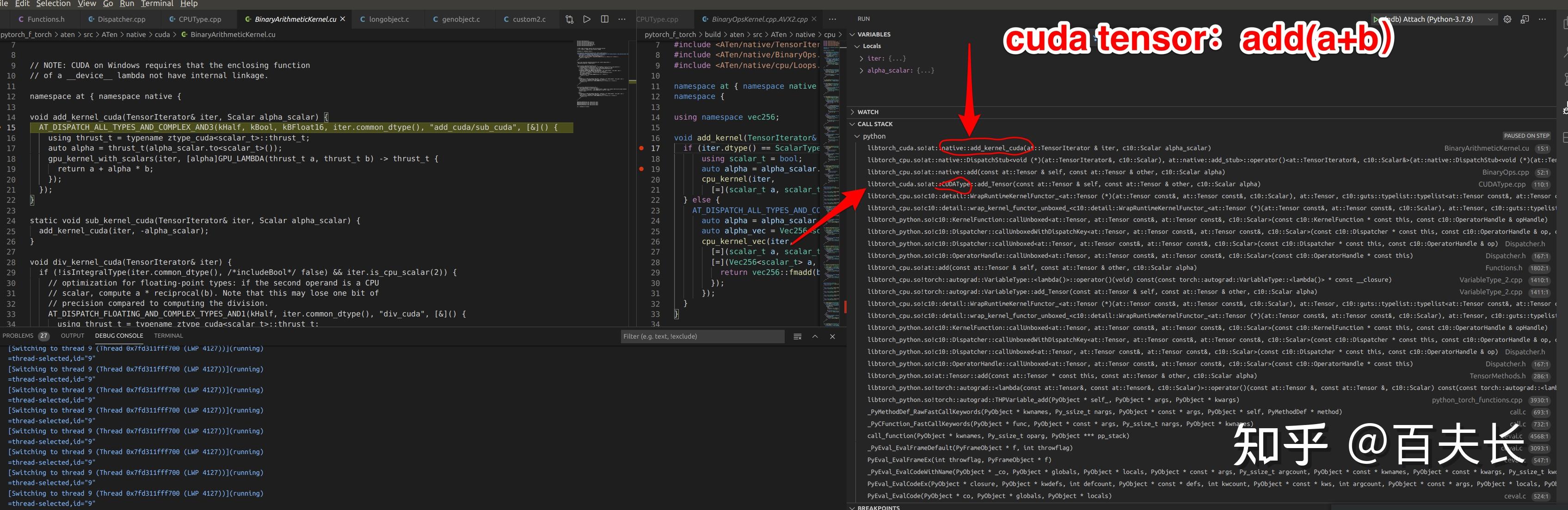The width and height of the screenshot is (1568, 510).
Task: Toggle breakpoint on line 19
Action: click(x=641, y=169)
